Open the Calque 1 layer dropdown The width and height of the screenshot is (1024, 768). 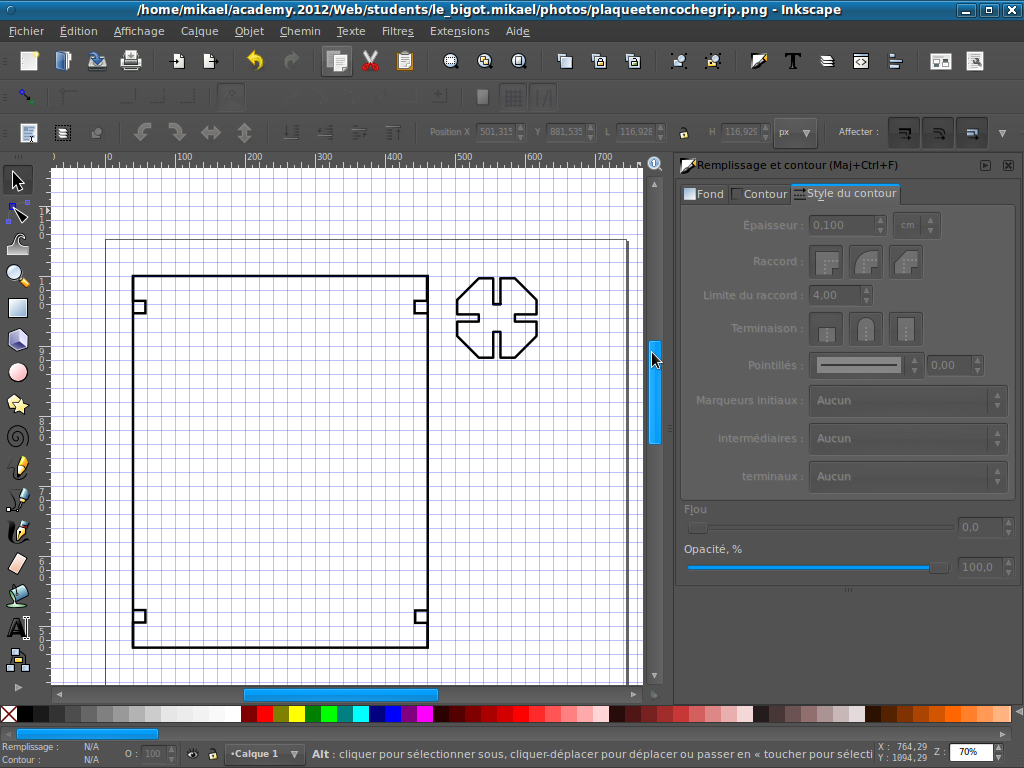[264, 753]
